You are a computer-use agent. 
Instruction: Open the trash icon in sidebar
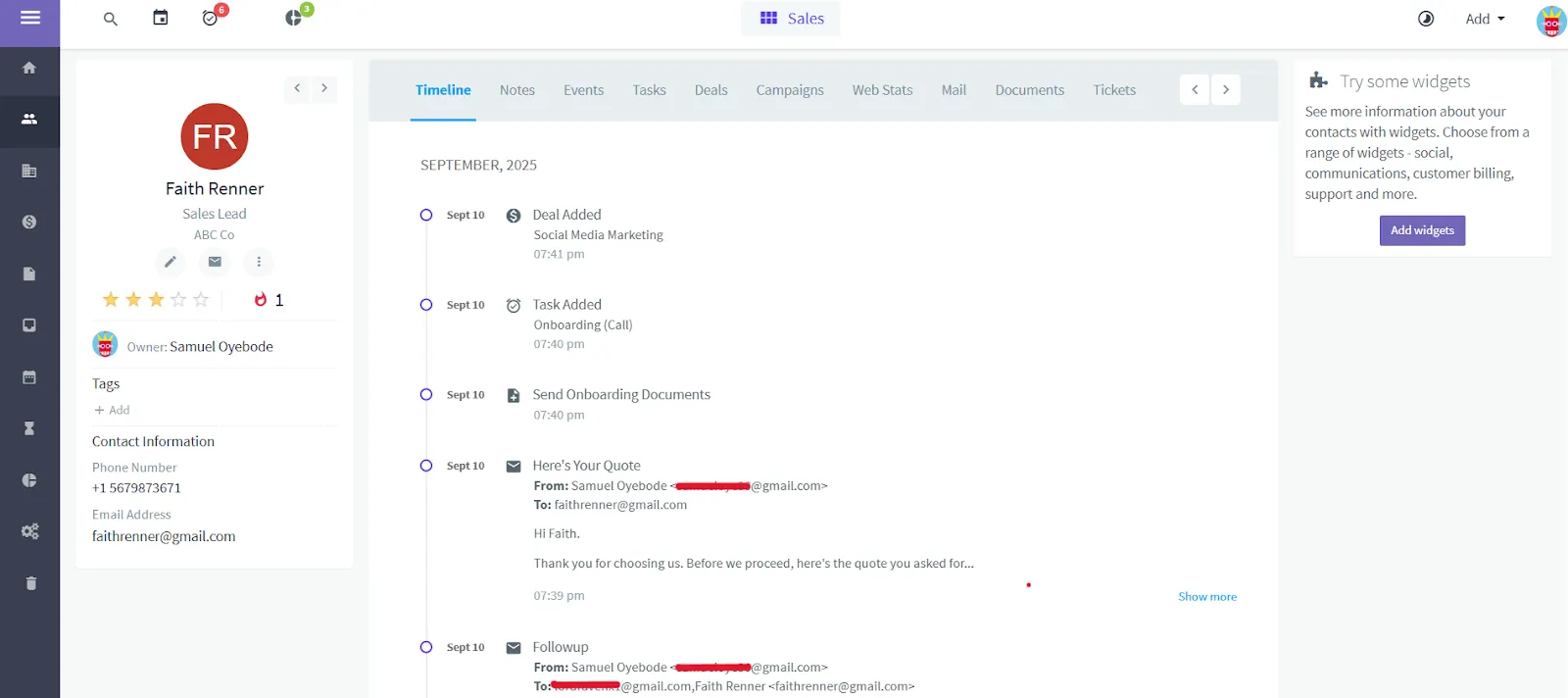29,583
